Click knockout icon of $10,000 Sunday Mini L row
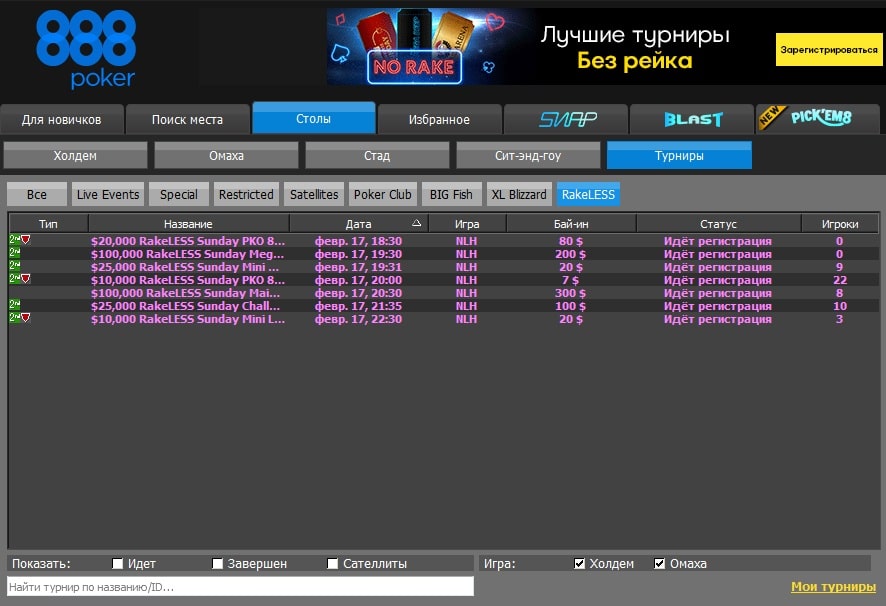This screenshot has height=606, width=886. (x=25, y=318)
